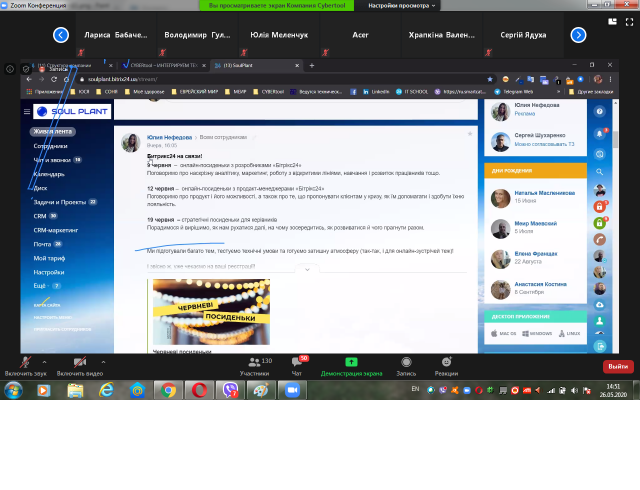
Task: Download Mac OS desktop app
Action: pos(503,334)
